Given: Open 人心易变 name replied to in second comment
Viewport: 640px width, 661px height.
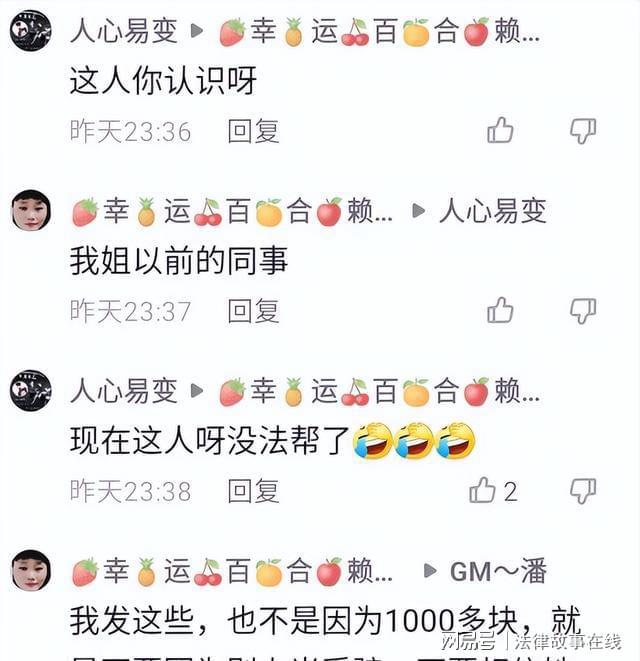Looking at the screenshot, I should (x=493, y=211).
